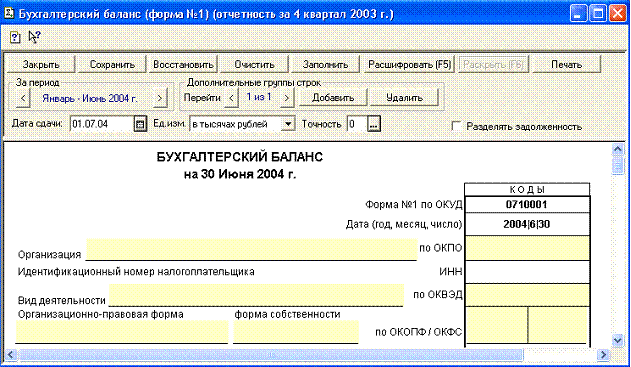Go to next row group arrow
Screen dimensions: 631x367
point(287,98)
